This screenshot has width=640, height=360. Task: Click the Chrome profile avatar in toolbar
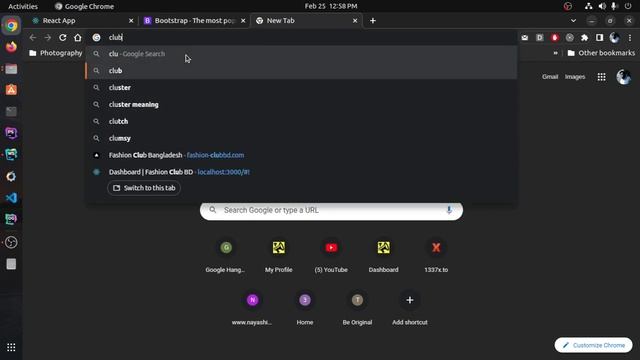[x=614, y=38]
